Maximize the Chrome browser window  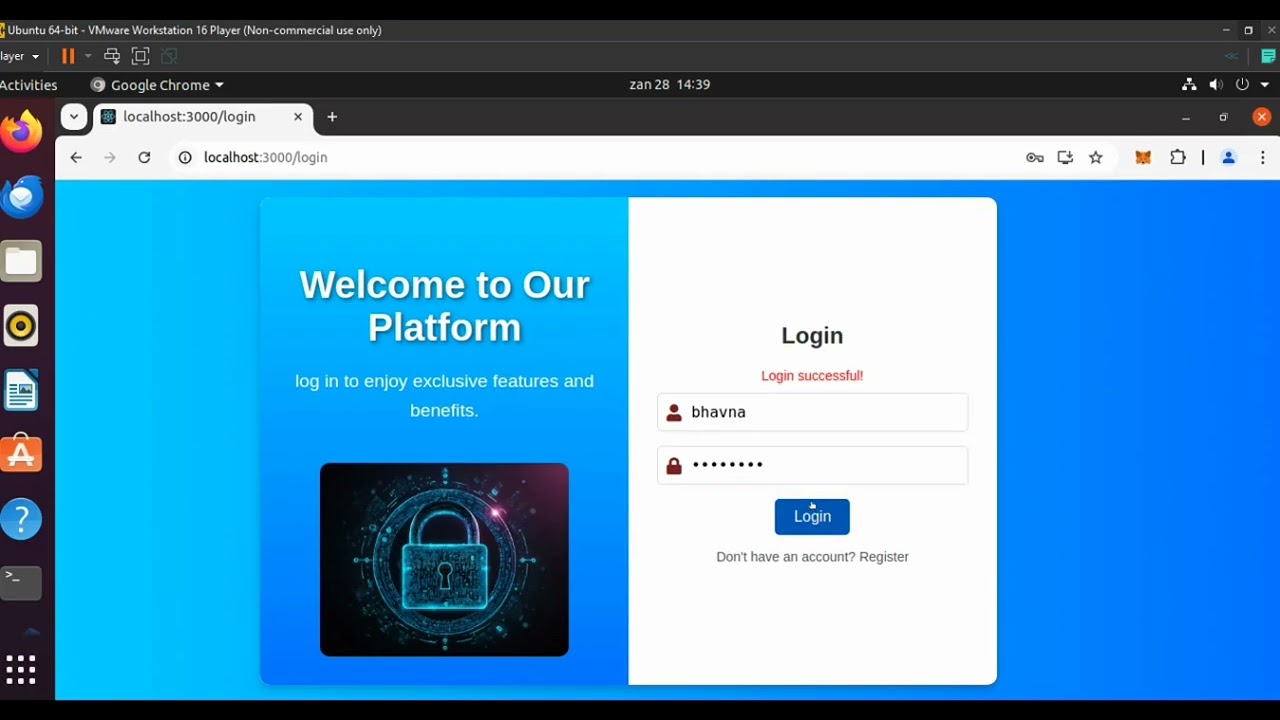coord(1223,117)
